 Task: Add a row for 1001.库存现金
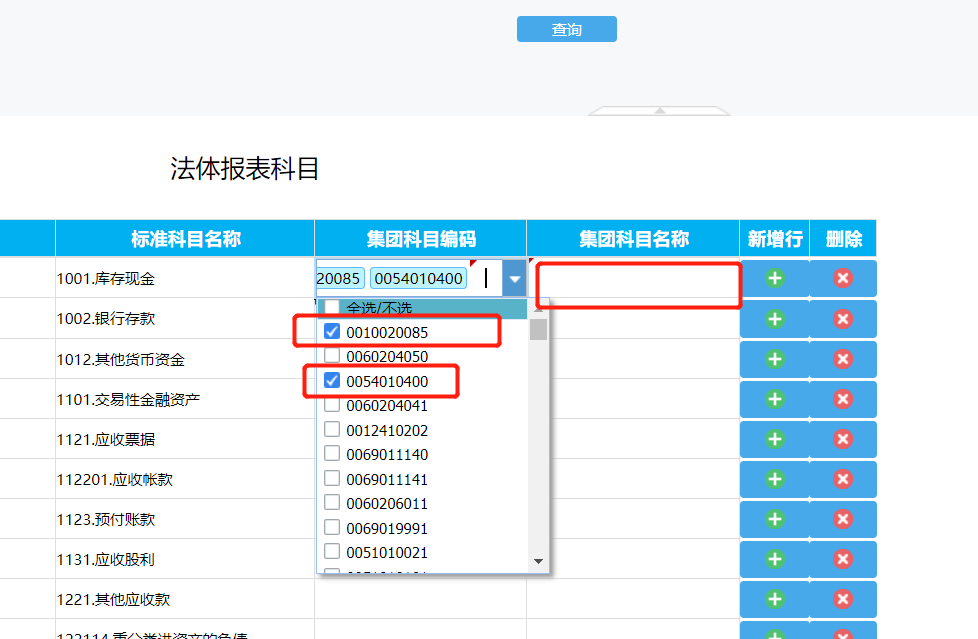tap(775, 278)
